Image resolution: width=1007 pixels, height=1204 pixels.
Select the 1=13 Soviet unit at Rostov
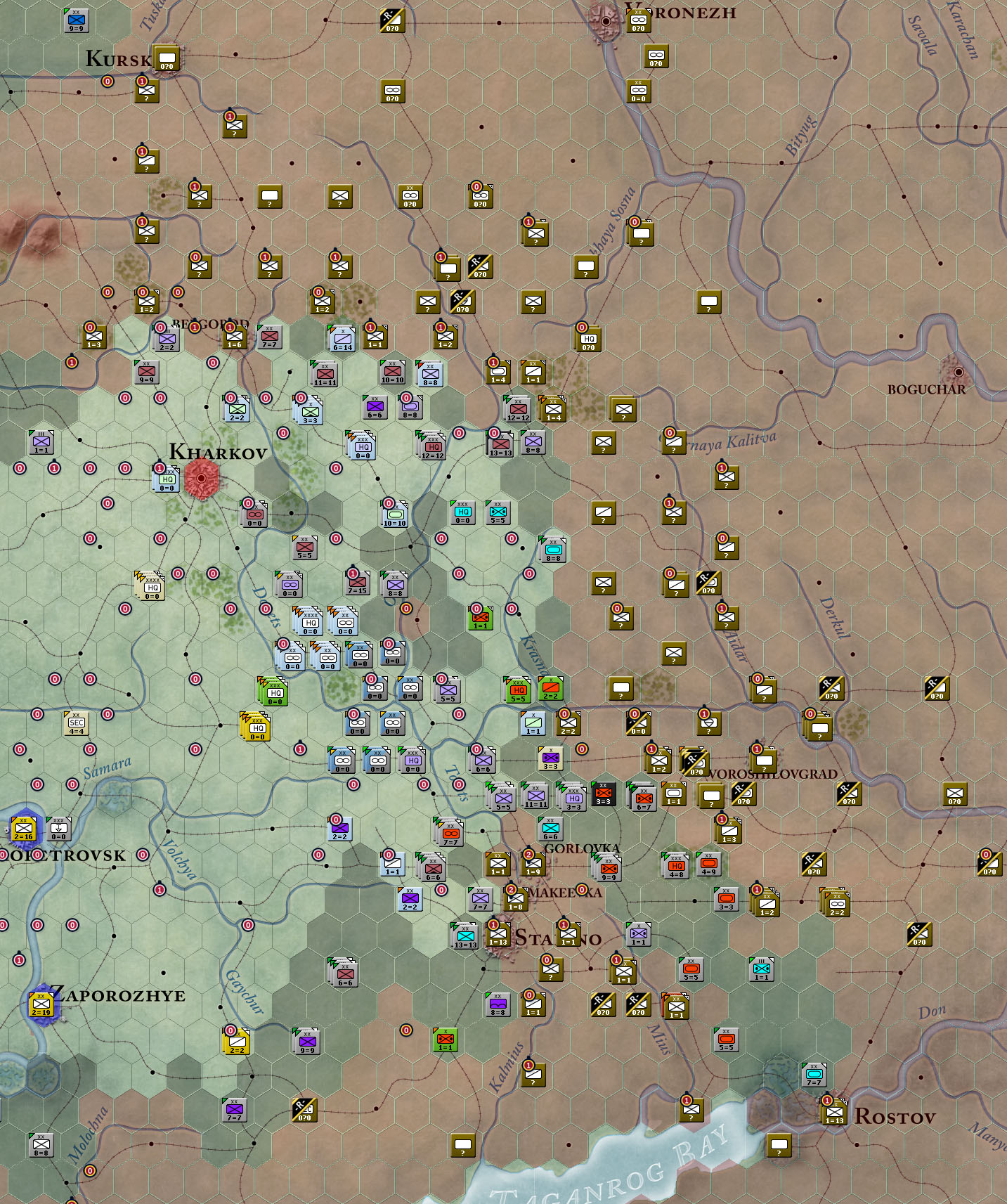(834, 1111)
